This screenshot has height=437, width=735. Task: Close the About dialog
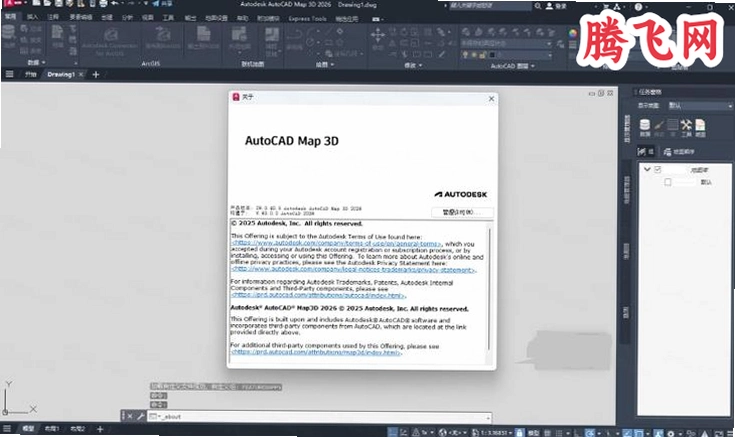(491, 98)
